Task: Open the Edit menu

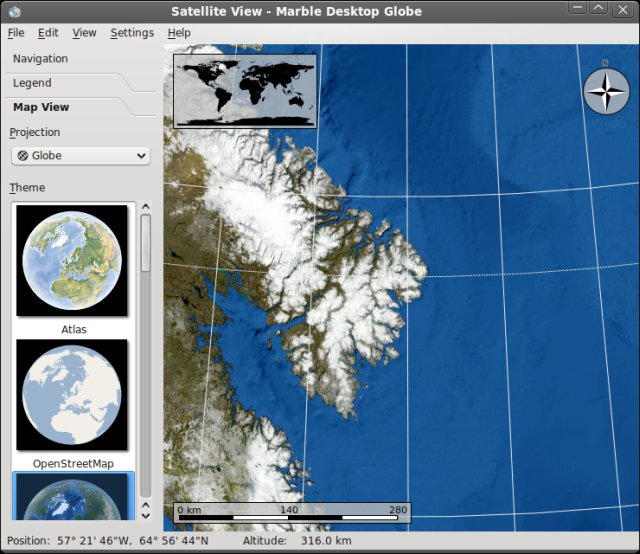Action: point(48,33)
